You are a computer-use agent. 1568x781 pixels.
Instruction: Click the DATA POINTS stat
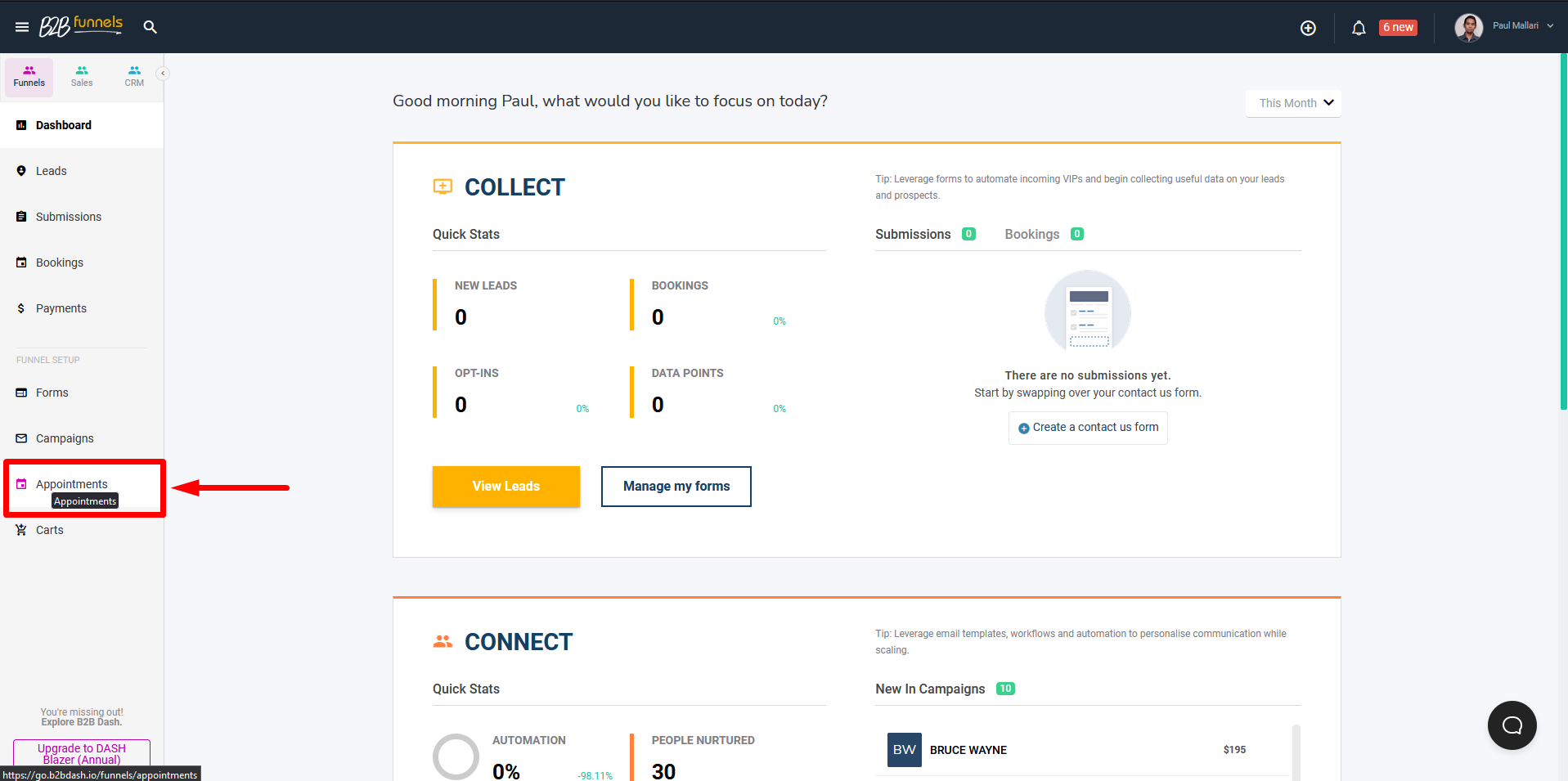[708, 392]
